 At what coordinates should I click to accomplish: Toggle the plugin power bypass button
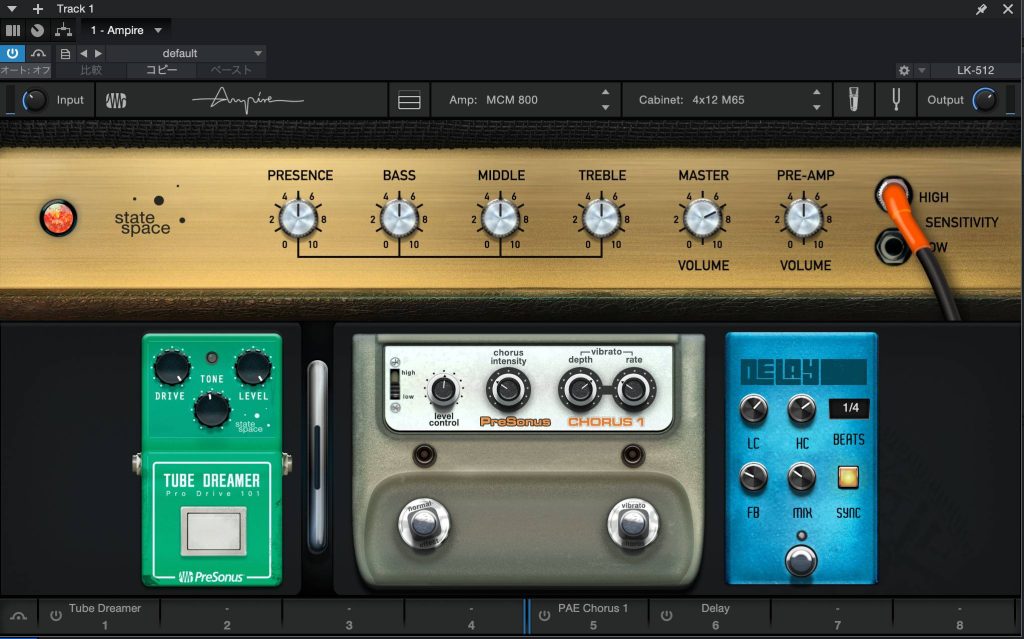point(13,53)
